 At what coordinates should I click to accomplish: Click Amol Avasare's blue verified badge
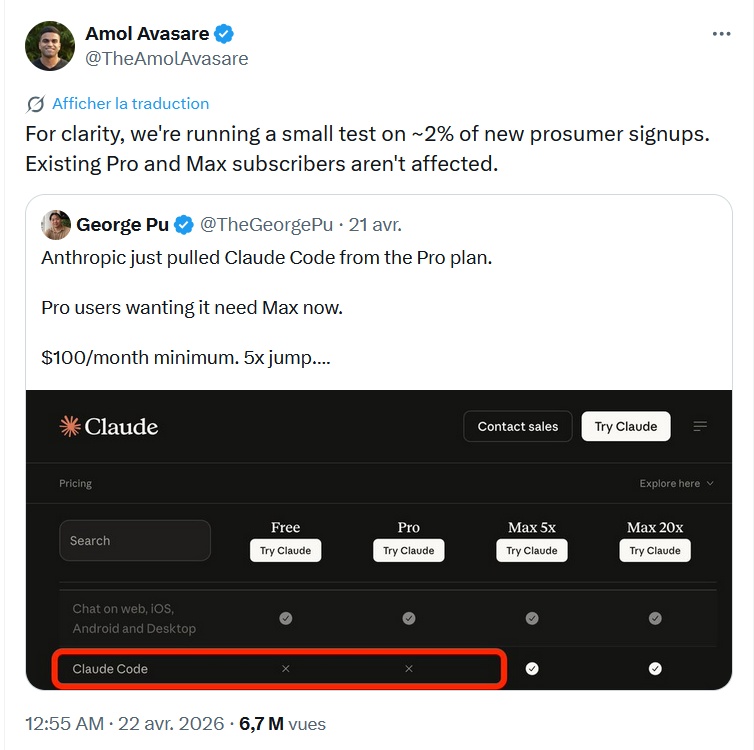point(225,34)
